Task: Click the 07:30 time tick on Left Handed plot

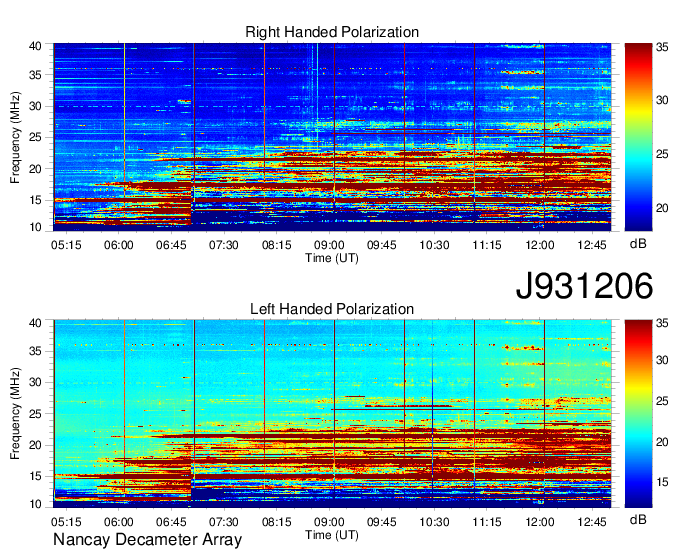Action: coord(224,522)
